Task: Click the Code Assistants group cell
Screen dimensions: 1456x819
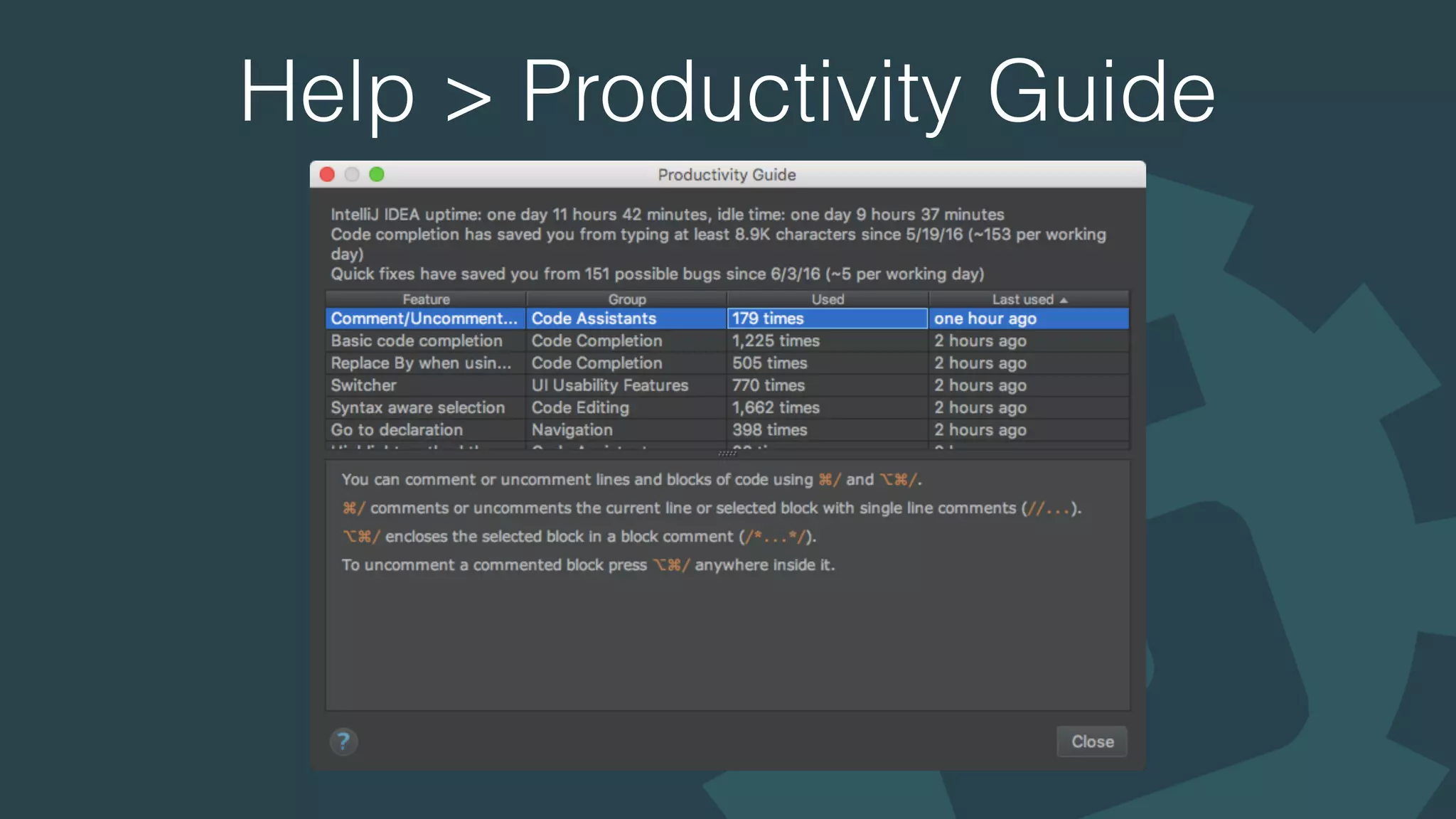Action: pyautogui.click(x=626, y=318)
